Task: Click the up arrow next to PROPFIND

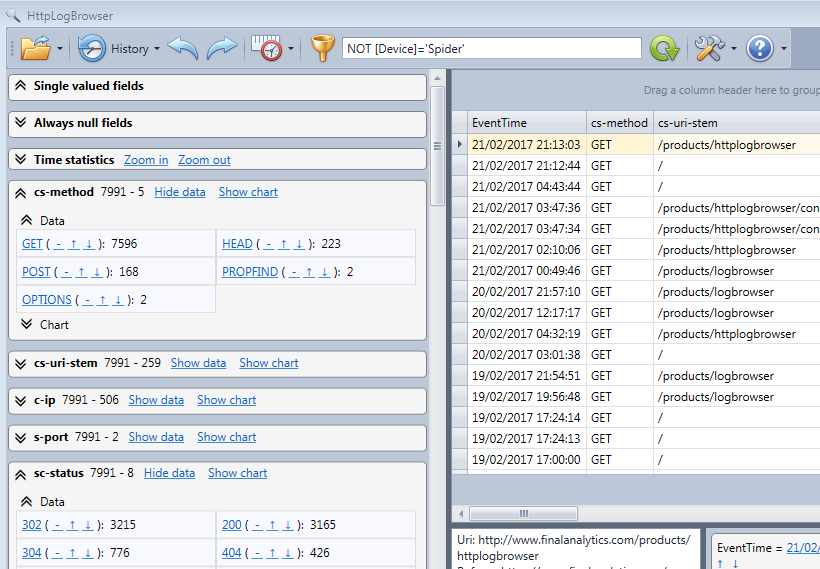Action: tap(309, 272)
